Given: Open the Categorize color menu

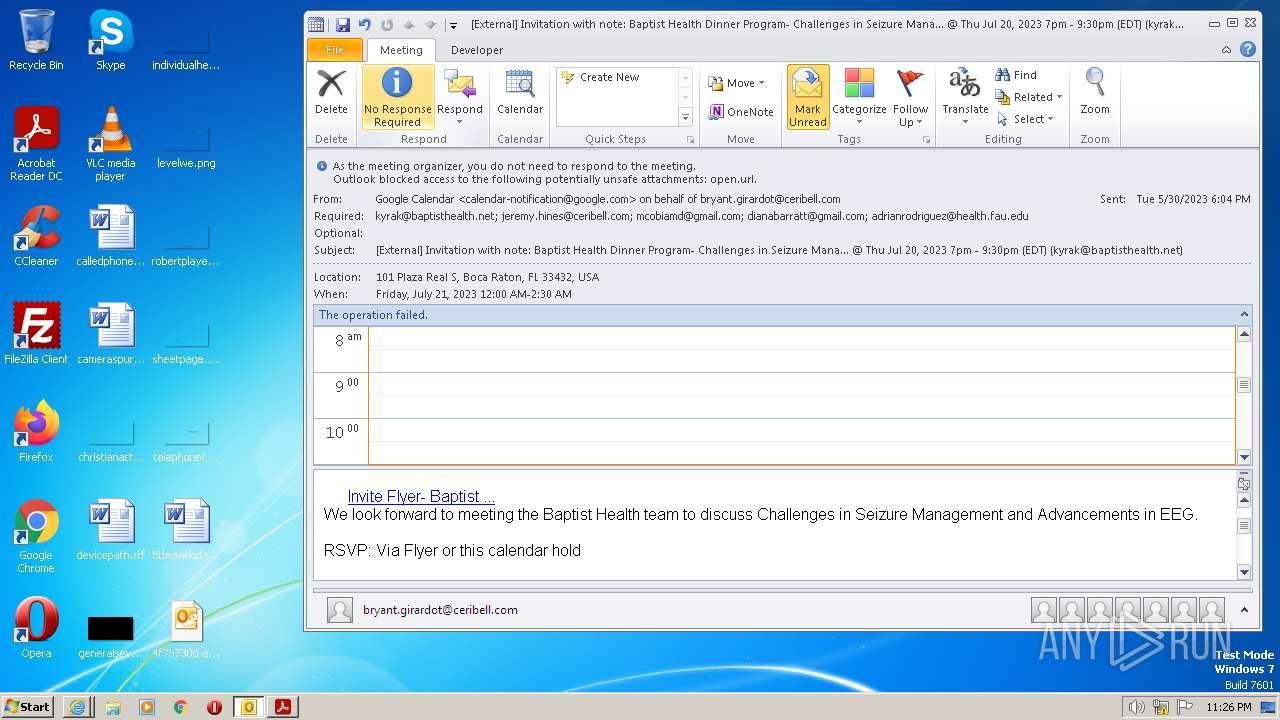Looking at the screenshot, I should 859,97.
